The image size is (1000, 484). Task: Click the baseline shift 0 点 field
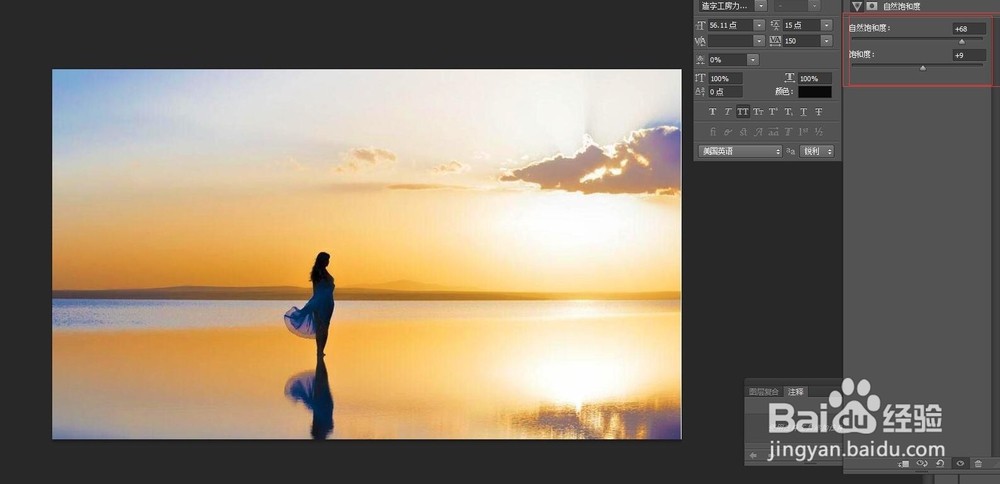click(x=725, y=92)
